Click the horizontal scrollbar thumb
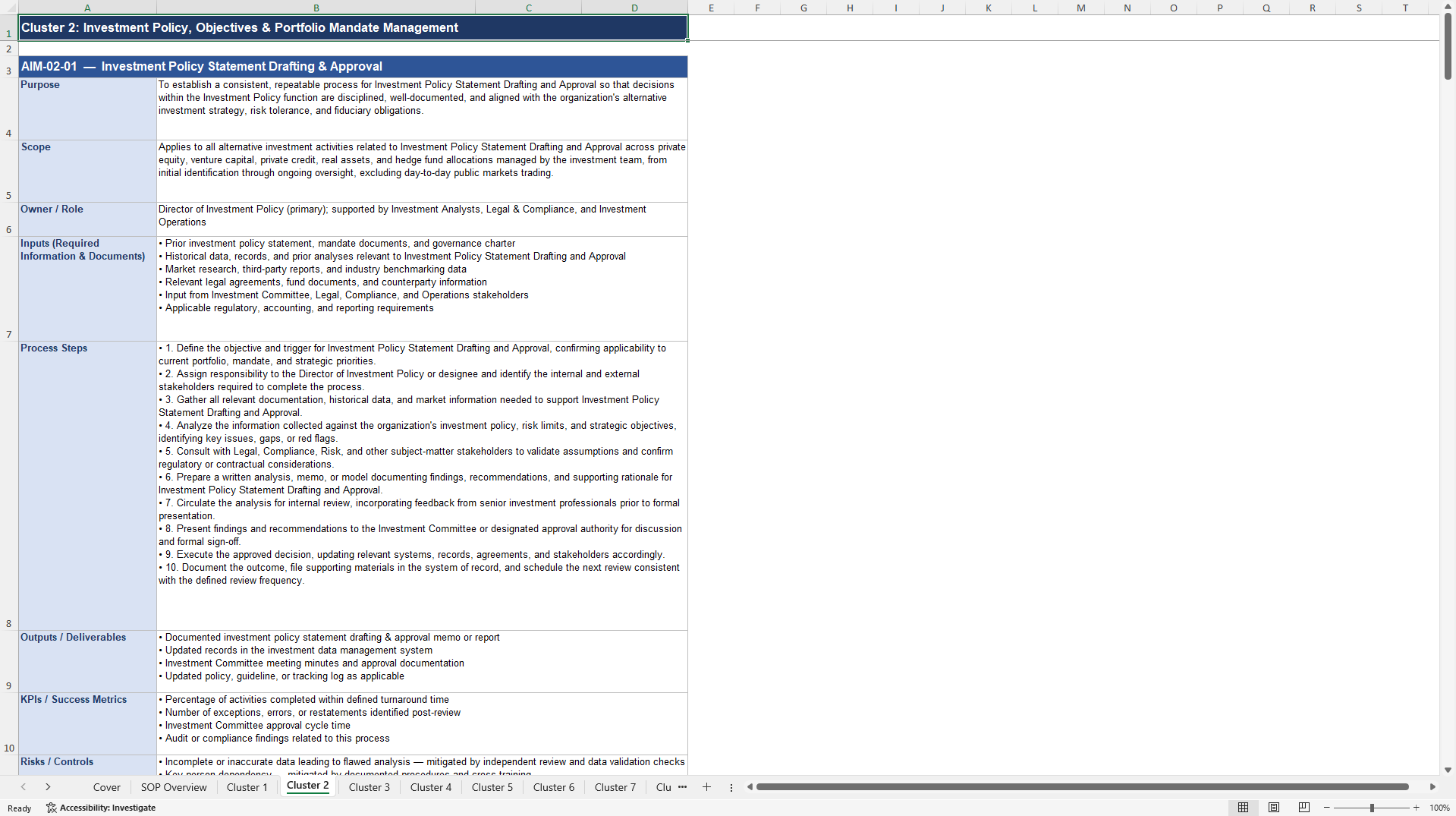 point(1082,787)
